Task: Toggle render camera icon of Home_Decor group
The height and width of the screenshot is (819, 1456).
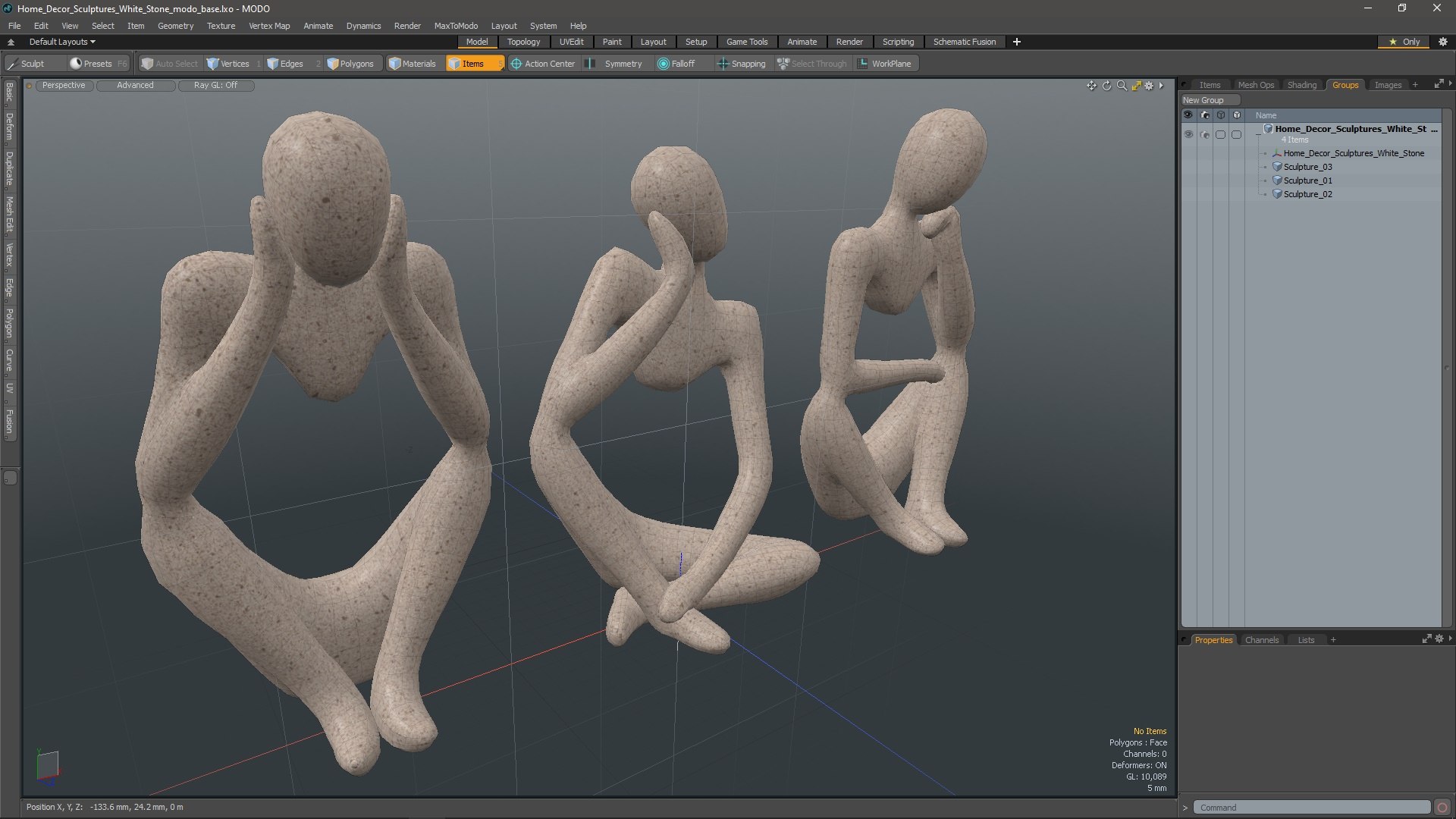Action: point(1205,134)
